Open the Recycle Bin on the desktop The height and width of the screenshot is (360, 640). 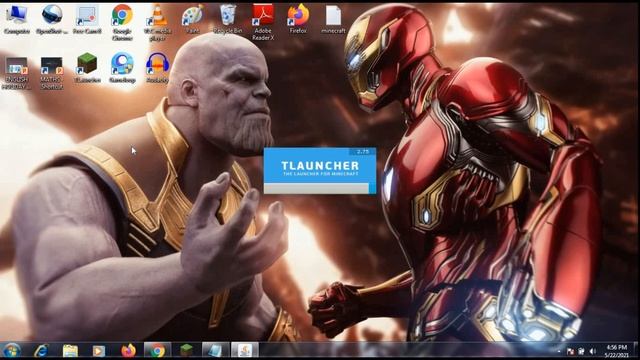[x=227, y=20]
